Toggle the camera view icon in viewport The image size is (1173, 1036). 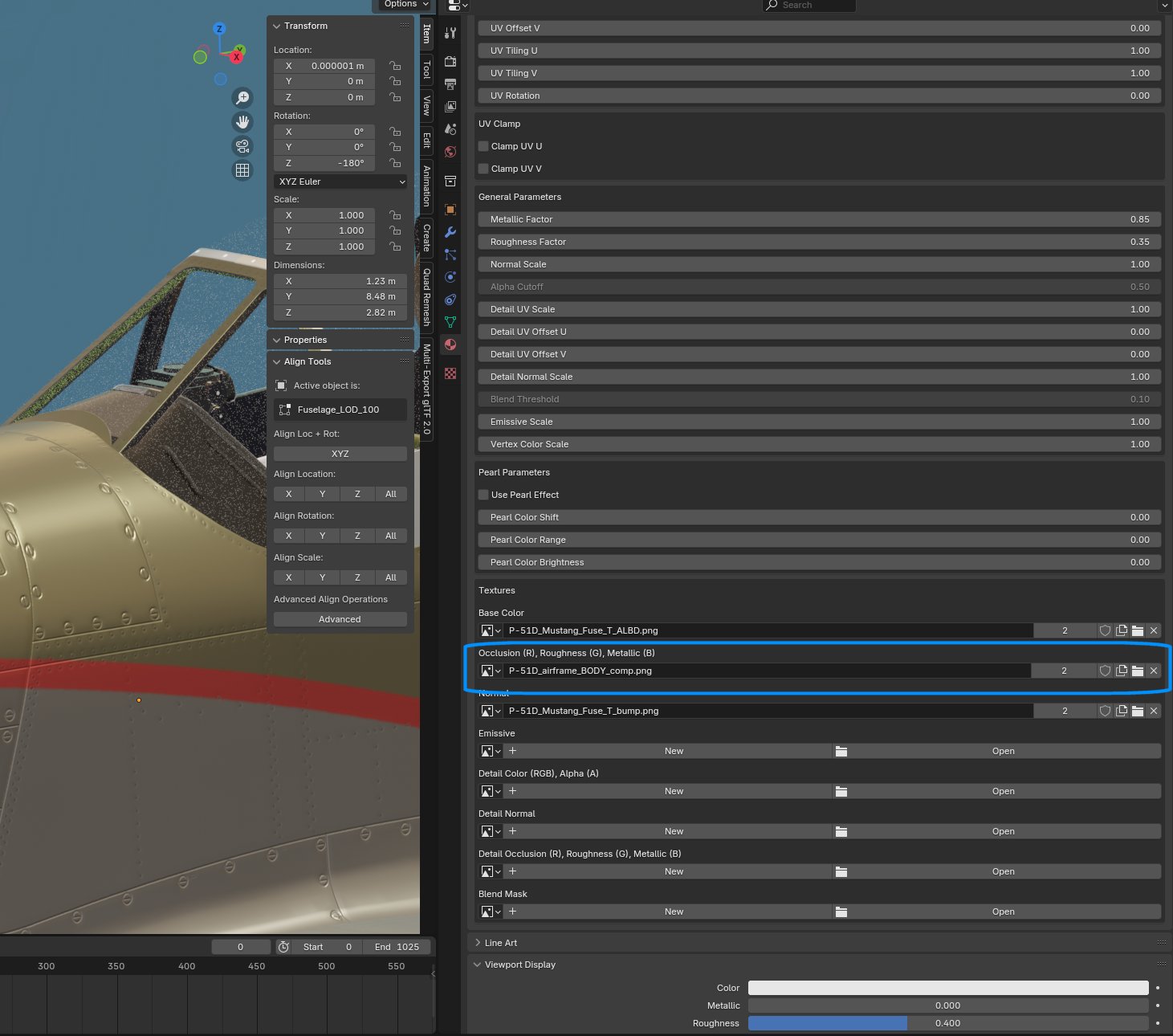pyautogui.click(x=242, y=146)
